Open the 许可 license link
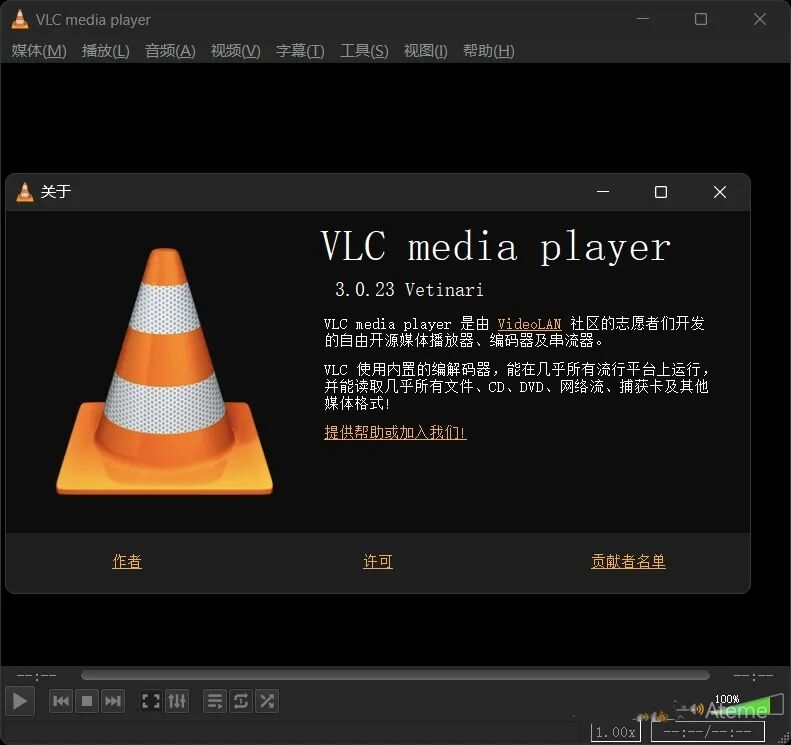Viewport: 791px width, 745px height. click(378, 561)
